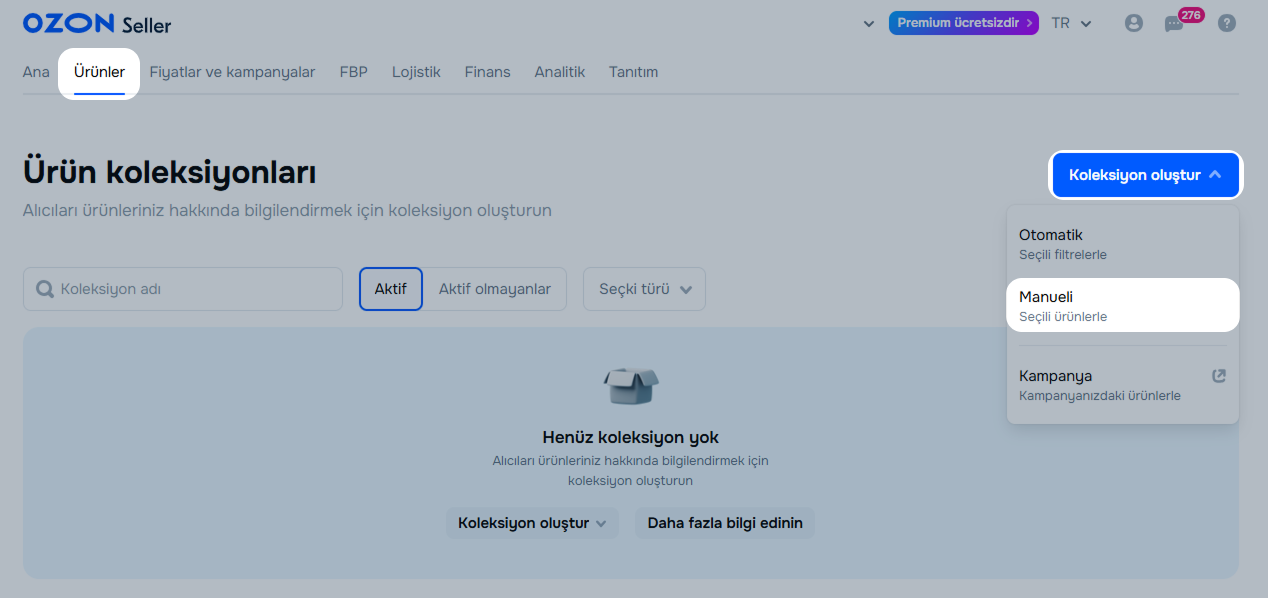Choose Kampanya collection option
The width and height of the screenshot is (1268, 598).
[1123, 385]
